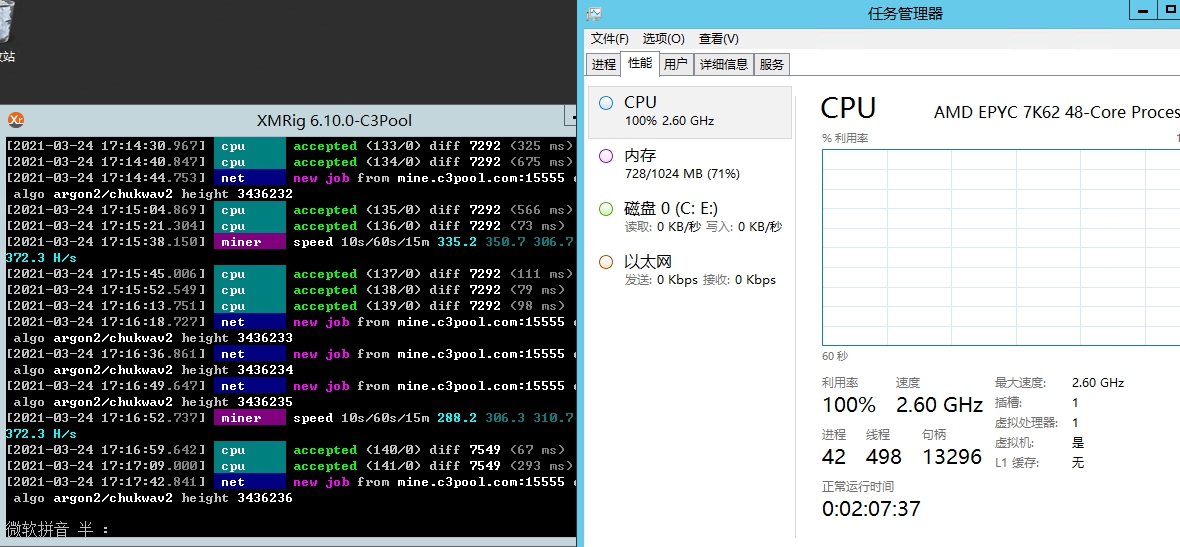
Task: Switch to the 用户 tab
Action: point(676,65)
